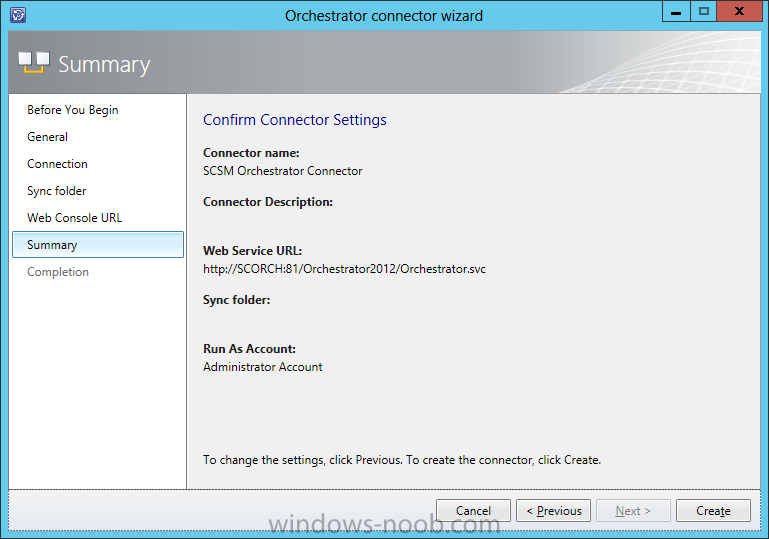Create the connector with Create button
The height and width of the screenshot is (539, 769).
click(x=713, y=511)
